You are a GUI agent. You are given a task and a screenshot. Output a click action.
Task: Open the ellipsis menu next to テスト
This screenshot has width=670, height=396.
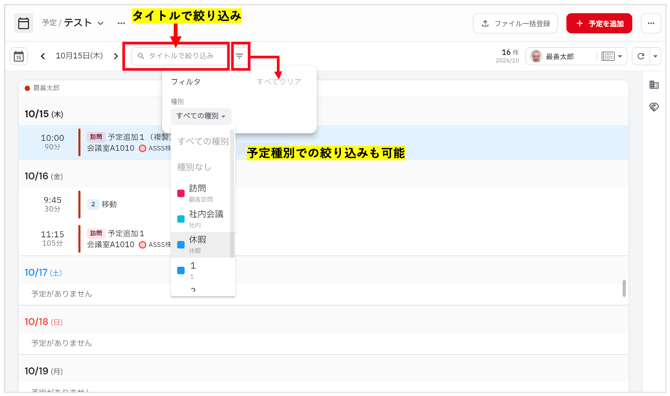(121, 23)
